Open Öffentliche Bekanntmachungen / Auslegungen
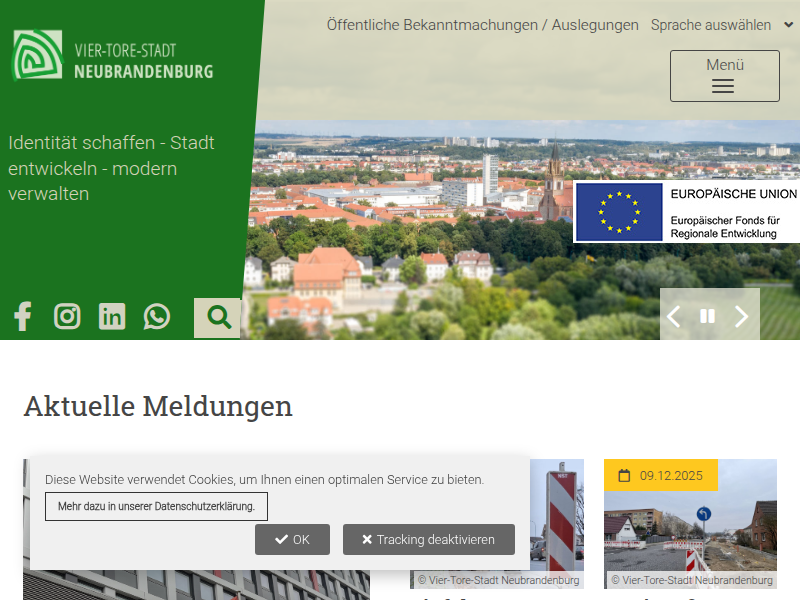Viewport: 800px width, 600px height. click(483, 24)
